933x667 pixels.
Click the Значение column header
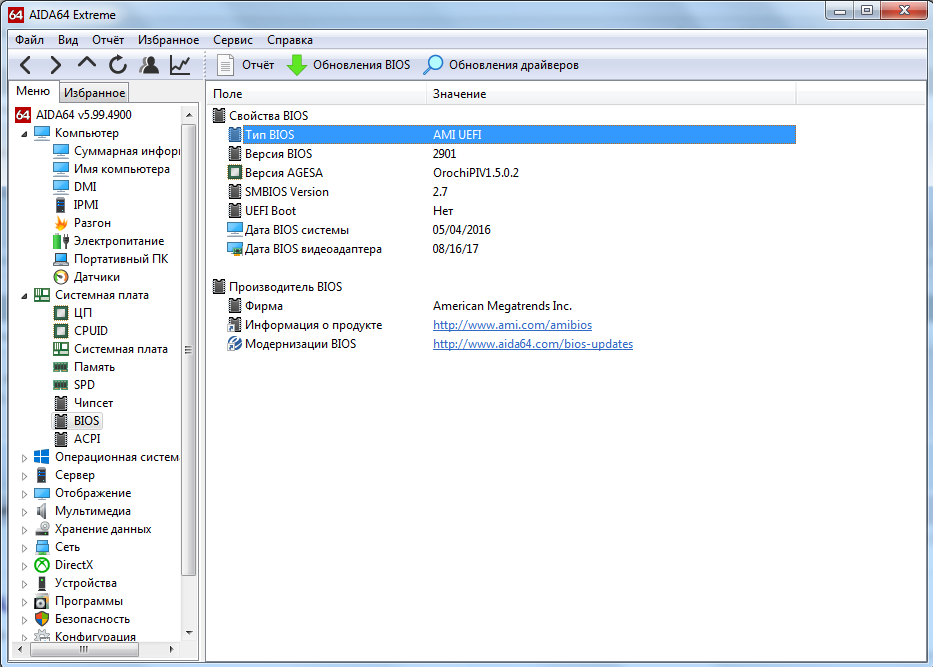pos(611,93)
